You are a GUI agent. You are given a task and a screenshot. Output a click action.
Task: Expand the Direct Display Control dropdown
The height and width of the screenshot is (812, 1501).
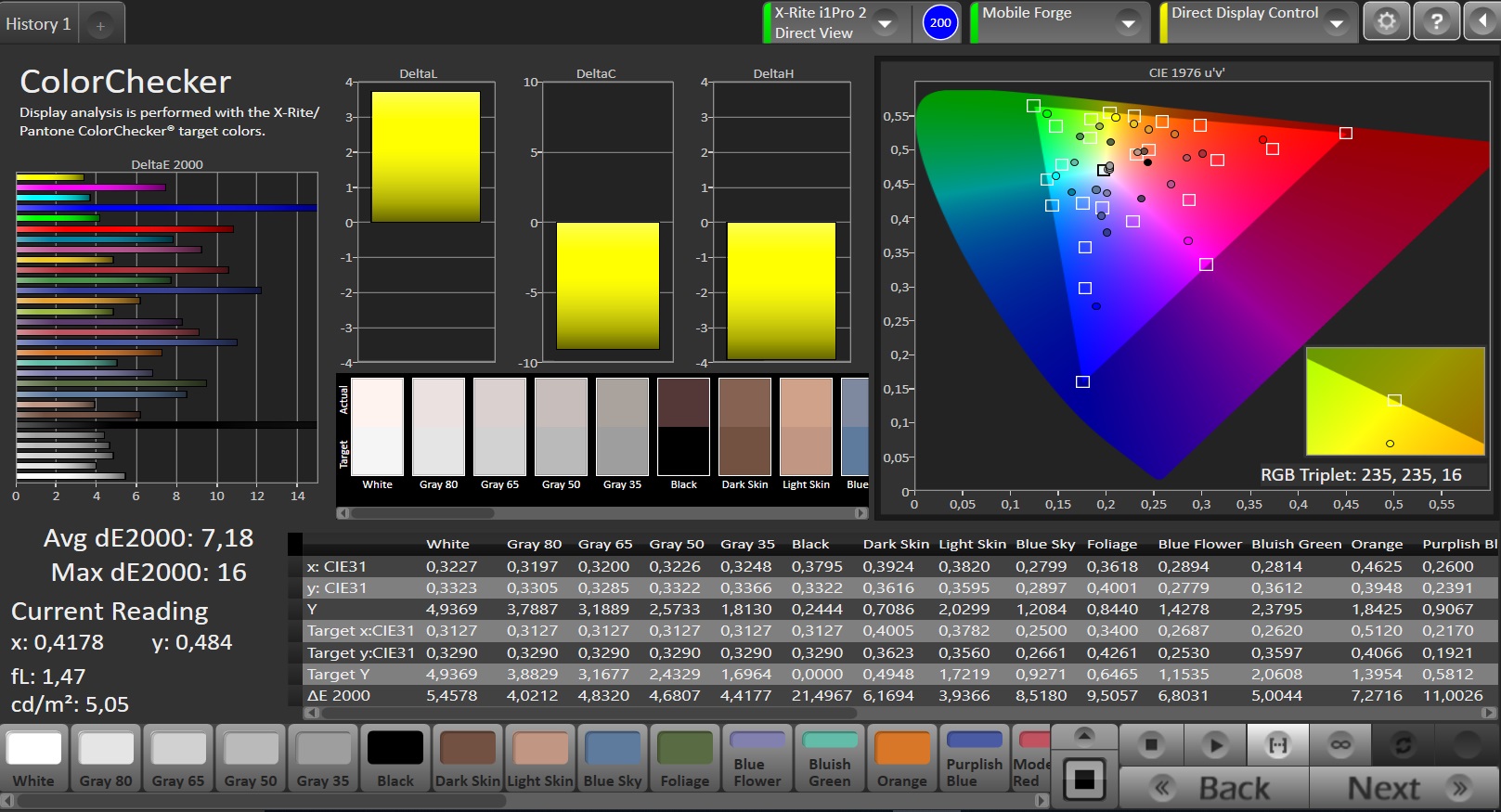click(x=1337, y=23)
